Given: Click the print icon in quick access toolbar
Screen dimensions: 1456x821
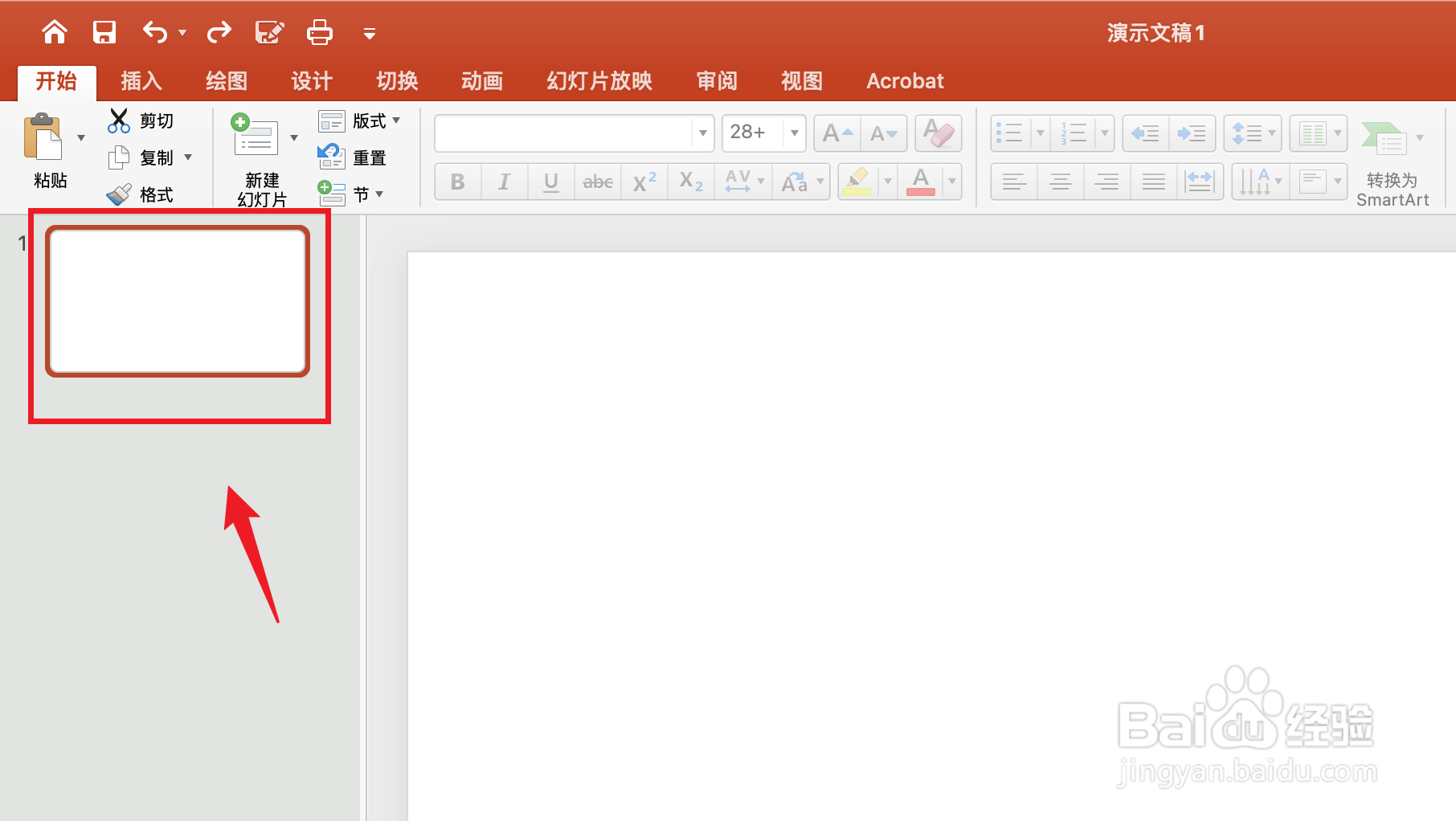Looking at the screenshot, I should click(320, 32).
